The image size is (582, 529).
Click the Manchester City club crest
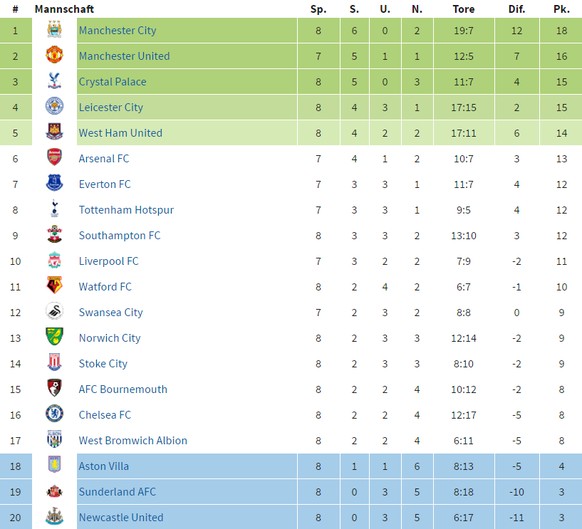[x=54, y=29]
